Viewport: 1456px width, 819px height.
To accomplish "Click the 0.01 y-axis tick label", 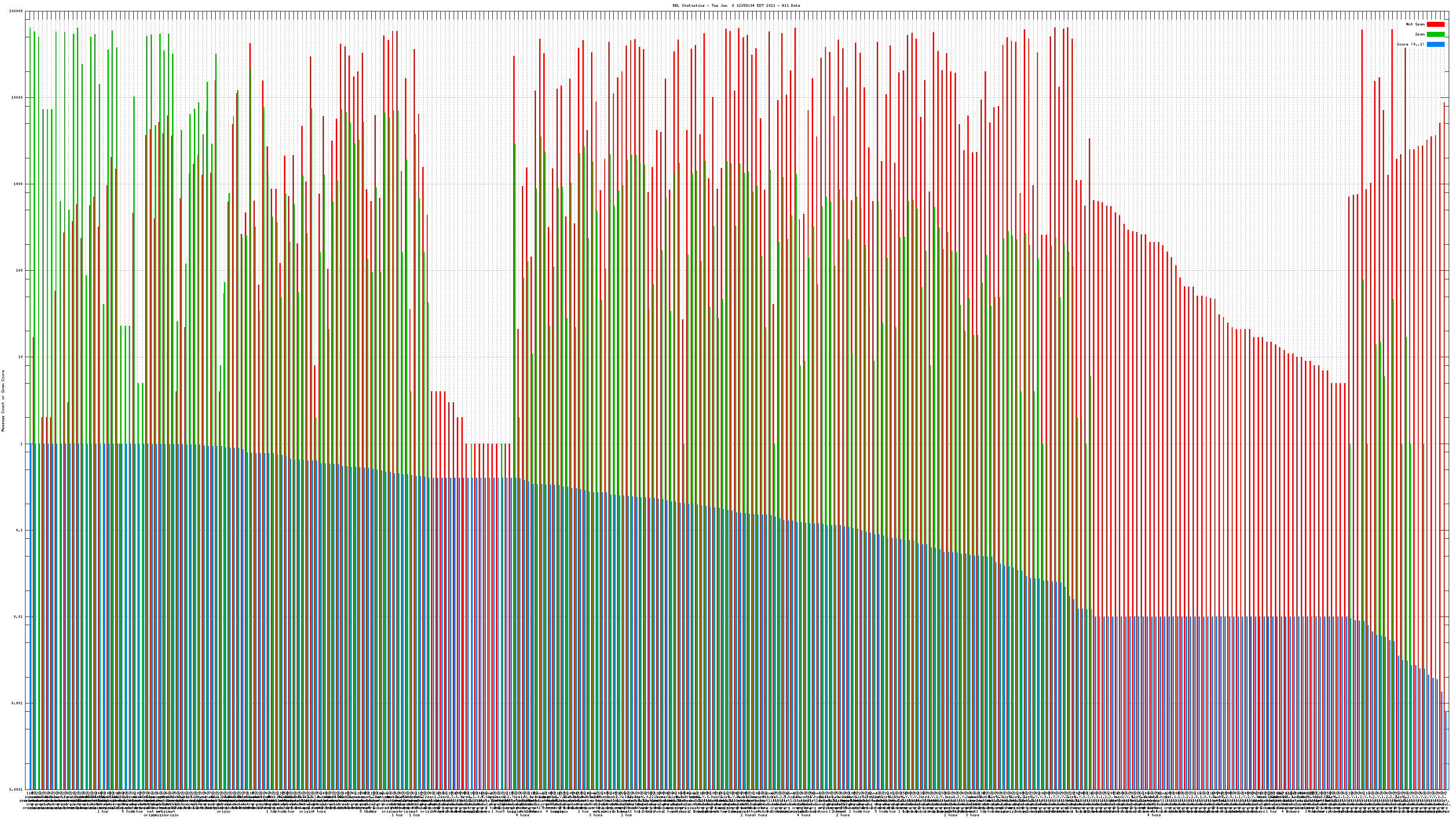I will coord(18,617).
